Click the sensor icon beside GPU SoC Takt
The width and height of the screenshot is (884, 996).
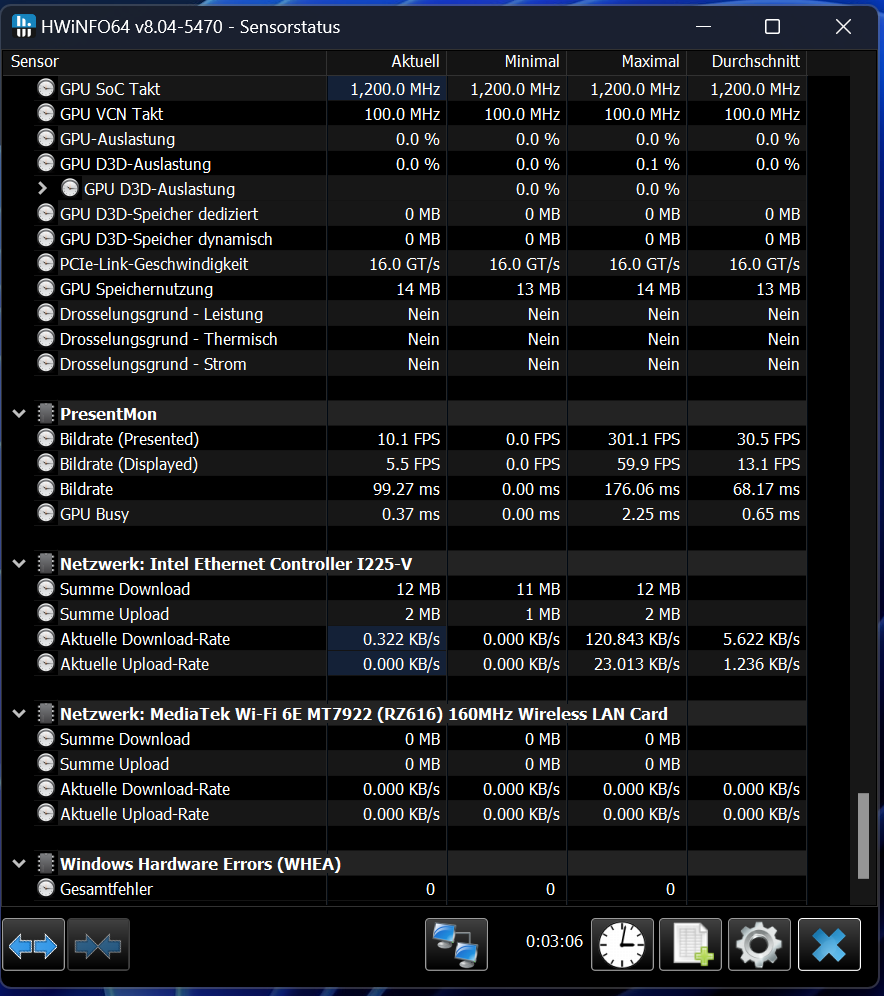46,88
